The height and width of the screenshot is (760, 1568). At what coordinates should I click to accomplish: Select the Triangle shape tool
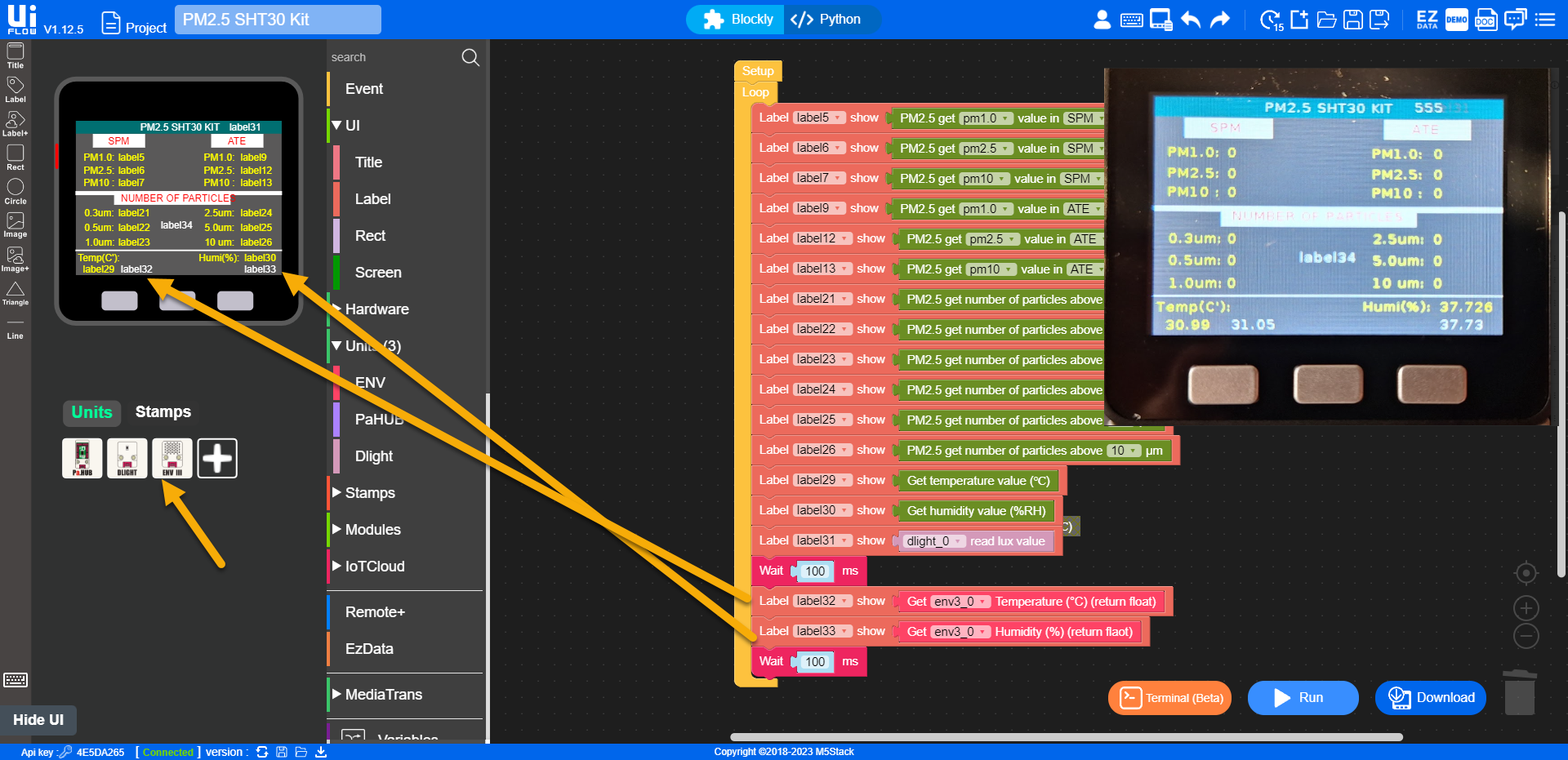tap(15, 291)
